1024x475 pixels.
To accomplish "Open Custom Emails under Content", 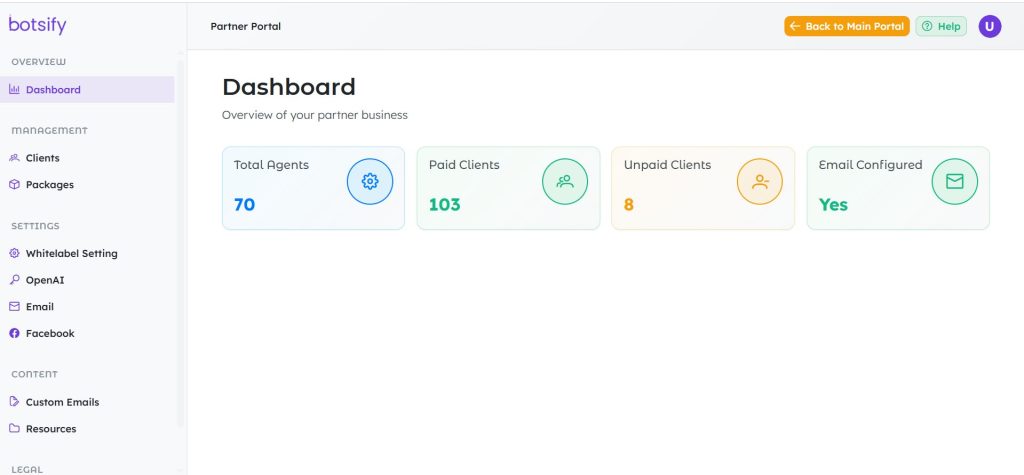I will coord(62,402).
